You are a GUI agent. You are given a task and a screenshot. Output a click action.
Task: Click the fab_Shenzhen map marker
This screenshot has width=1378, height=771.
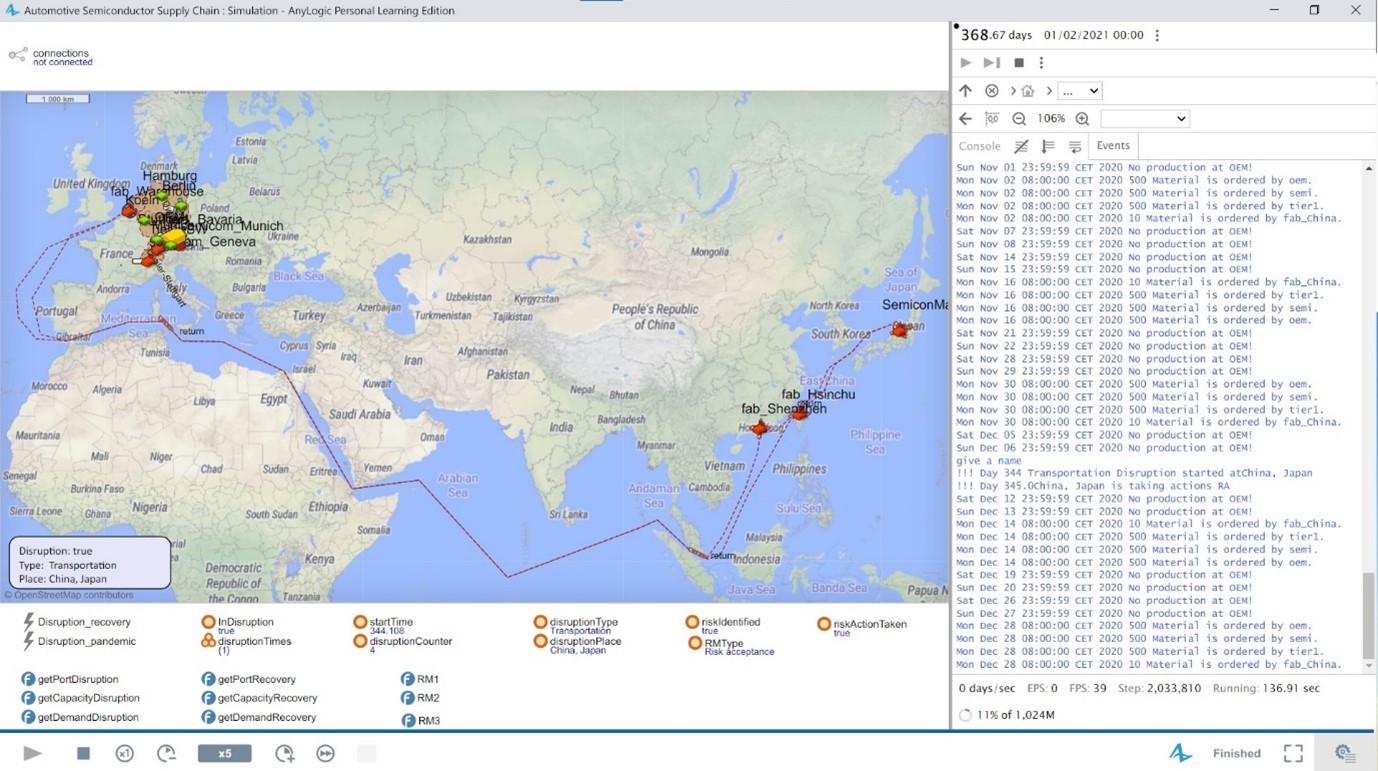pyautogui.click(x=760, y=428)
